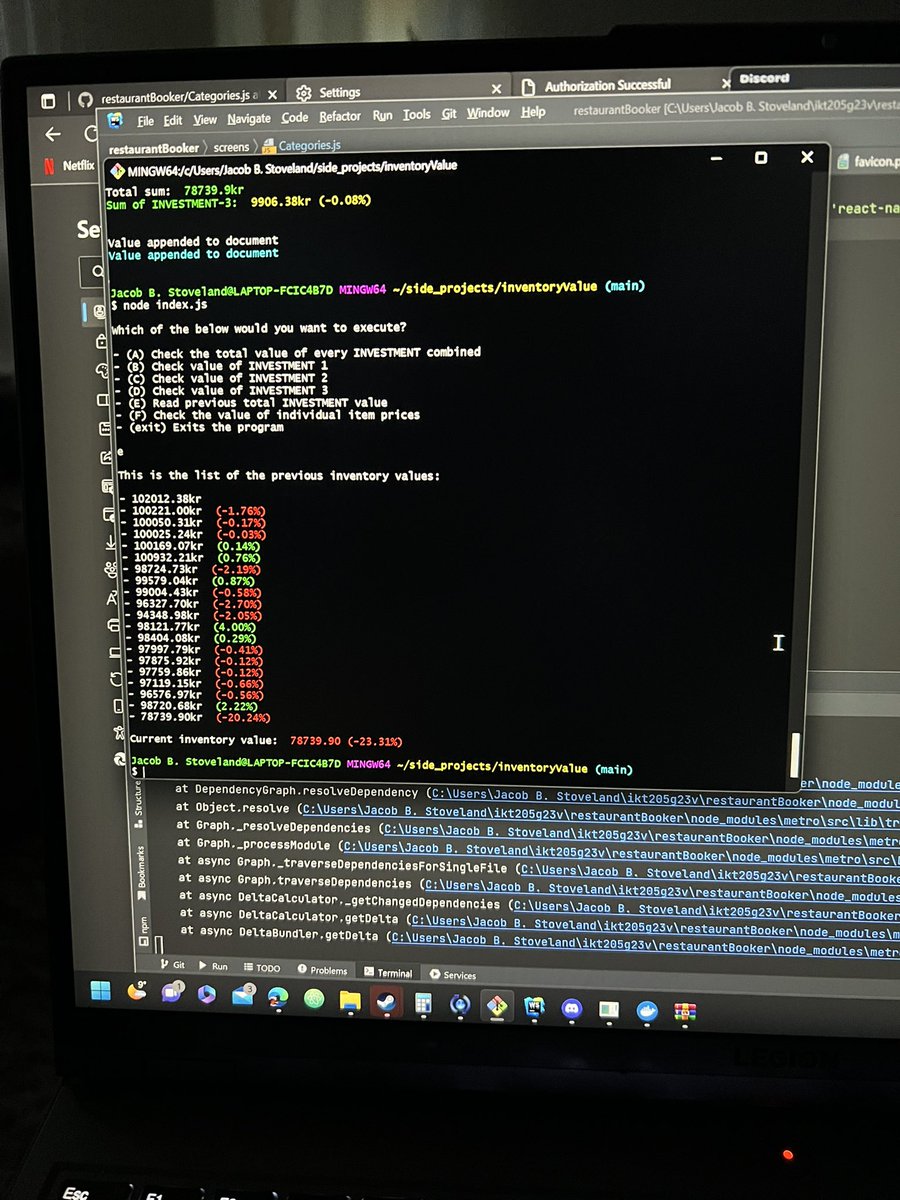Open WinRAR from the taskbar

coord(685,1011)
